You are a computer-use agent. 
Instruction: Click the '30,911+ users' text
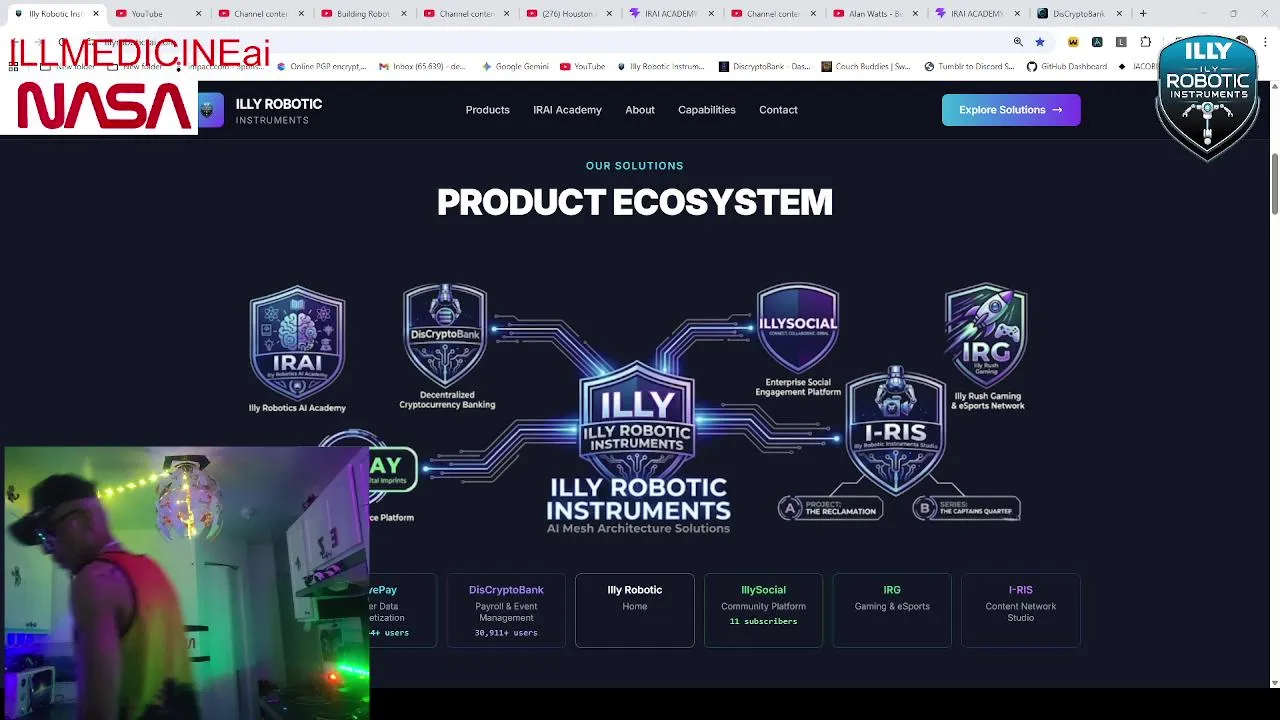(x=506, y=633)
